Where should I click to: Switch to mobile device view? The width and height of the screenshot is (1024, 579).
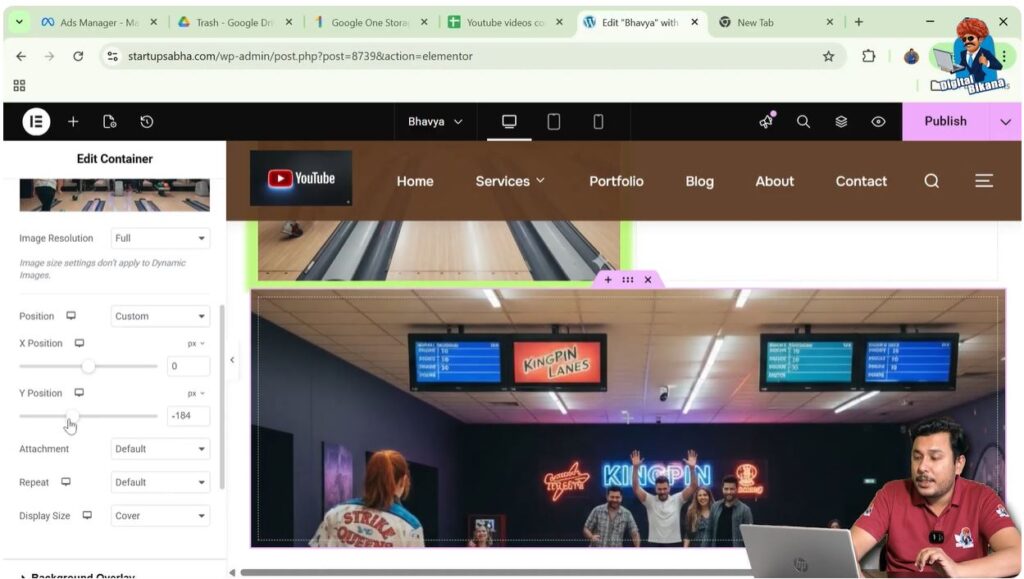(598, 121)
